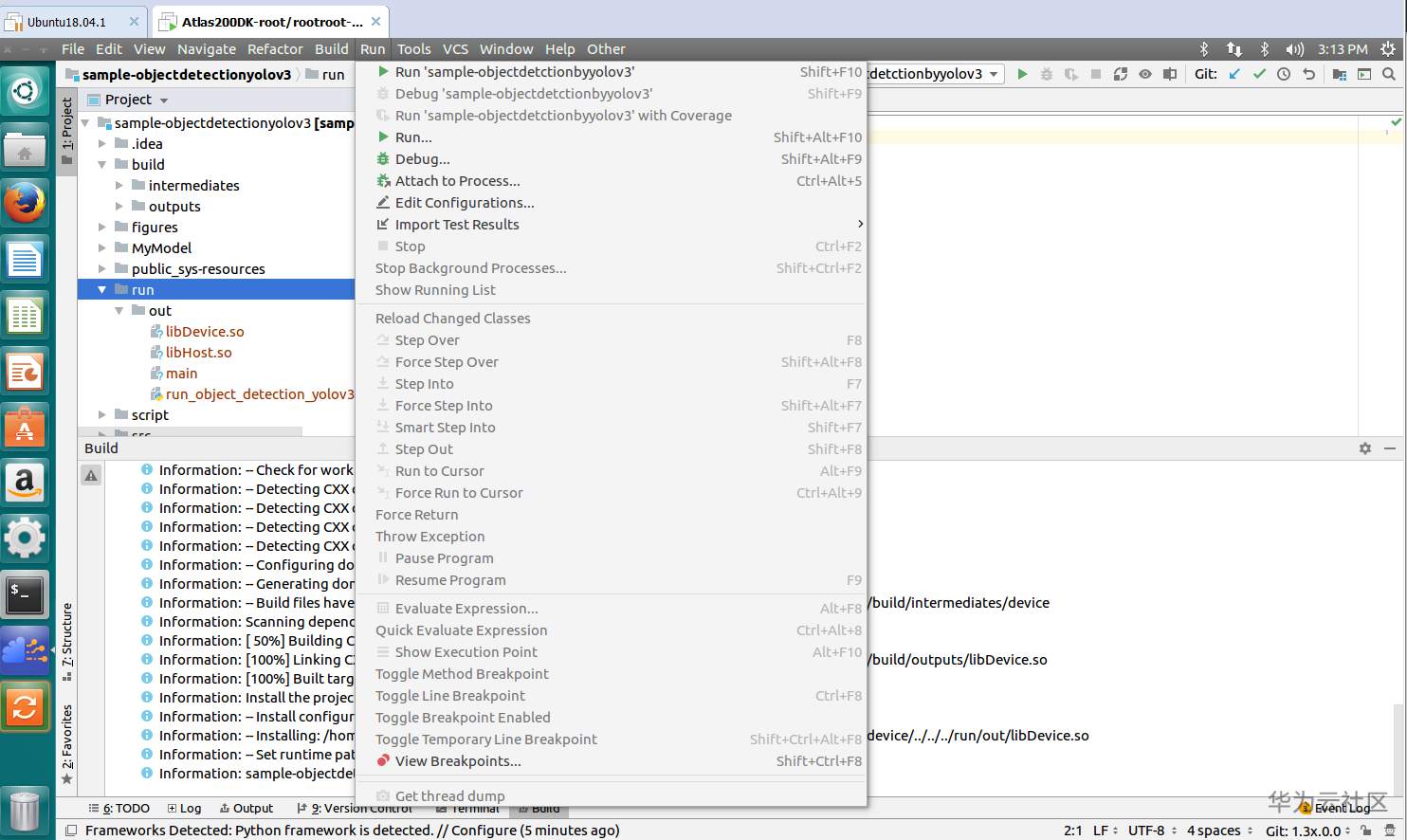Screen dimensions: 1407x840
Task: Expand the script folder
Action: click(102, 415)
